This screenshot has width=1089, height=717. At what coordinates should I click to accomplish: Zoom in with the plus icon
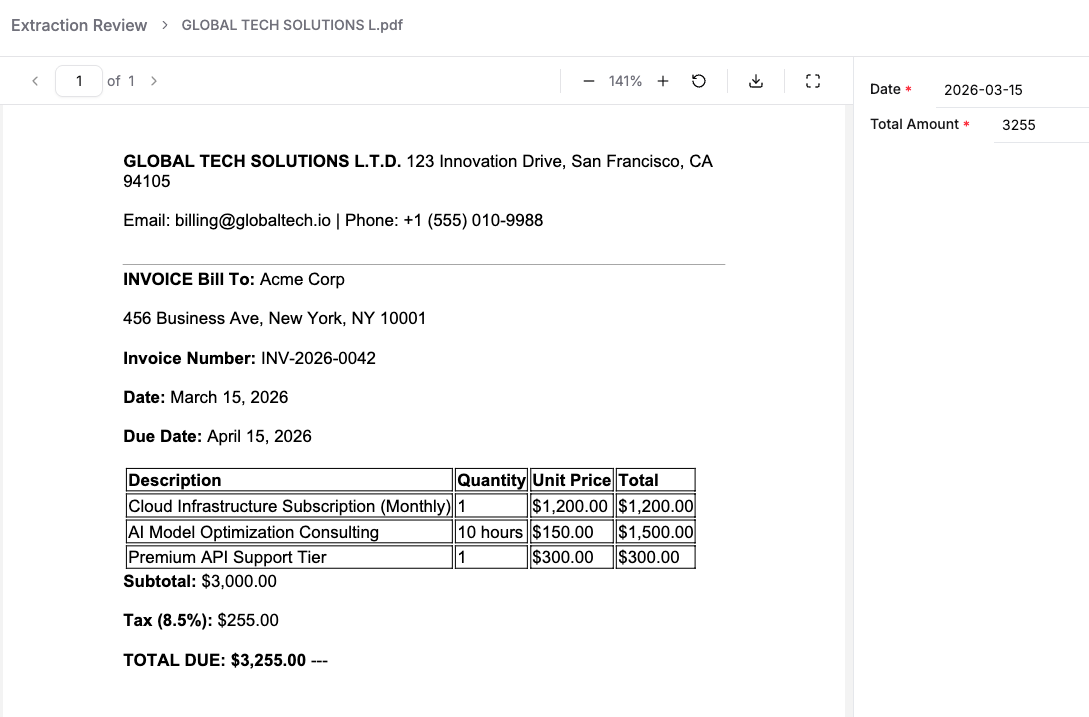click(662, 81)
